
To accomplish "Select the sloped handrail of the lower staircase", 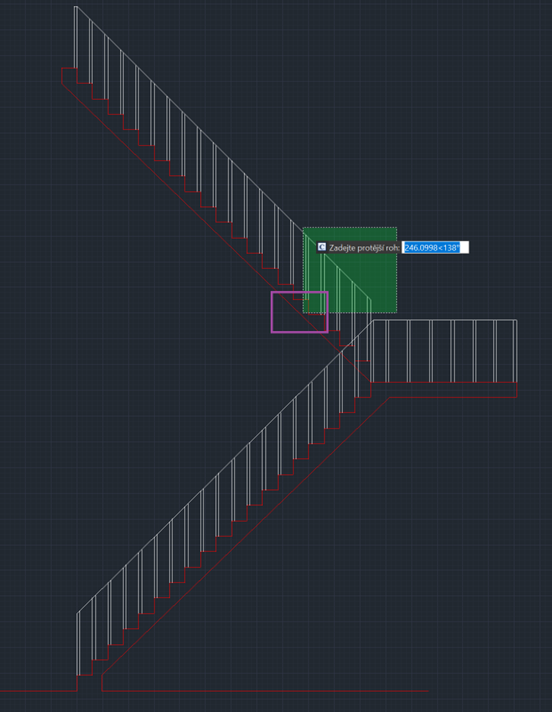I will (225, 466).
